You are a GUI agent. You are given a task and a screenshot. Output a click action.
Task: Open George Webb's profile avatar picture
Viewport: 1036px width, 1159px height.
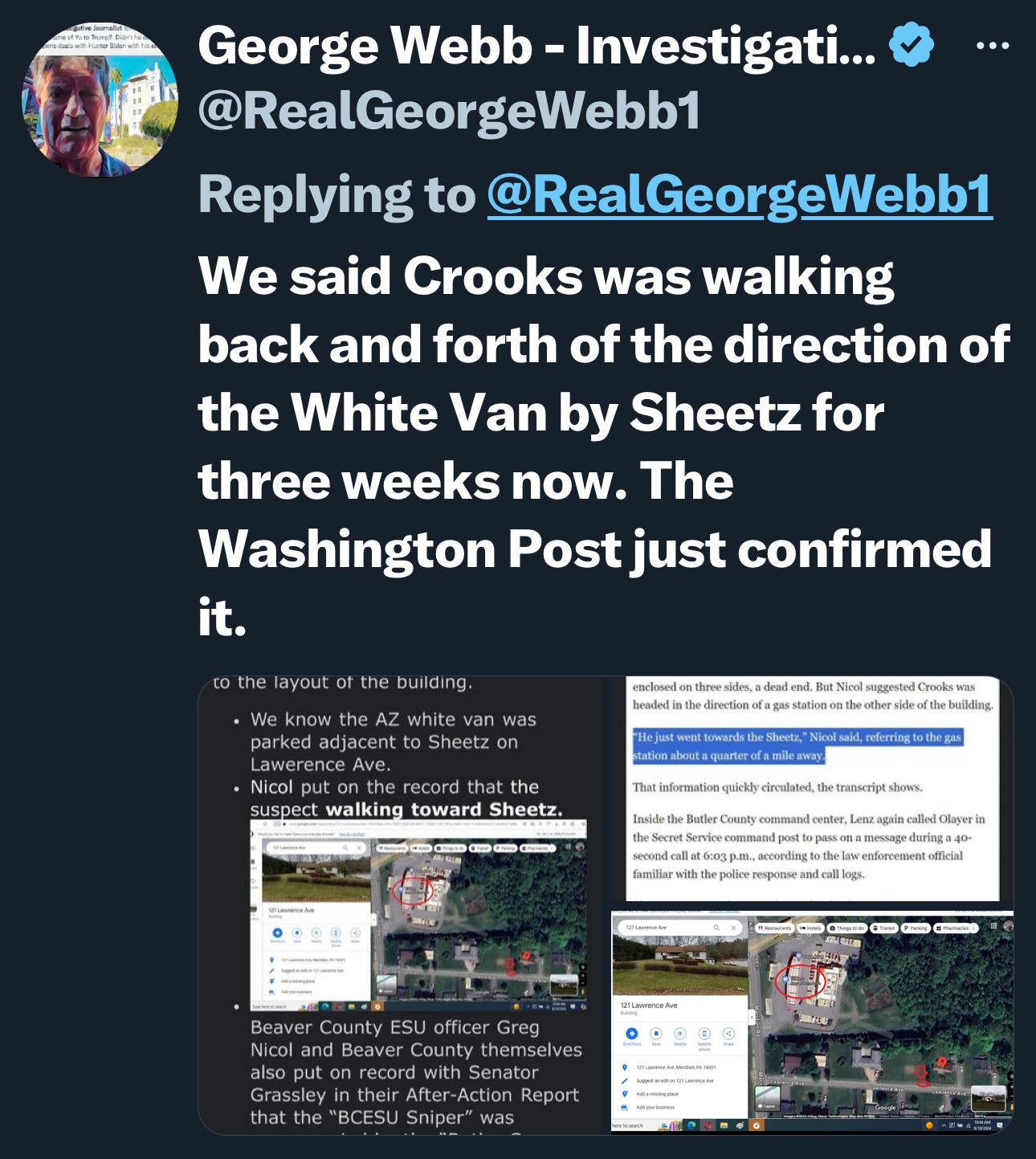(99, 100)
